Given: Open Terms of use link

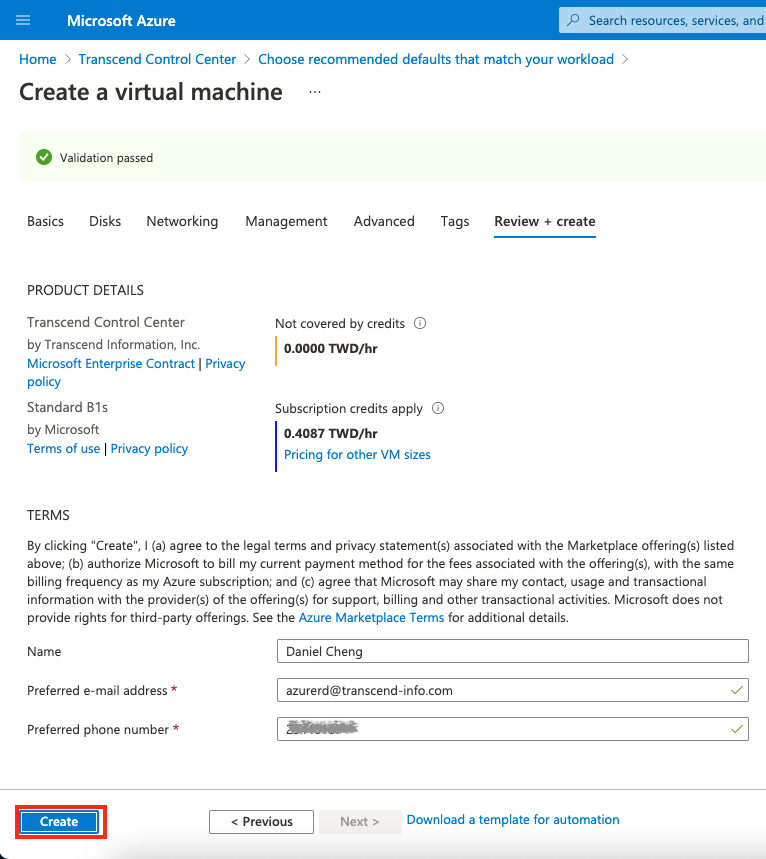Looking at the screenshot, I should (64, 449).
